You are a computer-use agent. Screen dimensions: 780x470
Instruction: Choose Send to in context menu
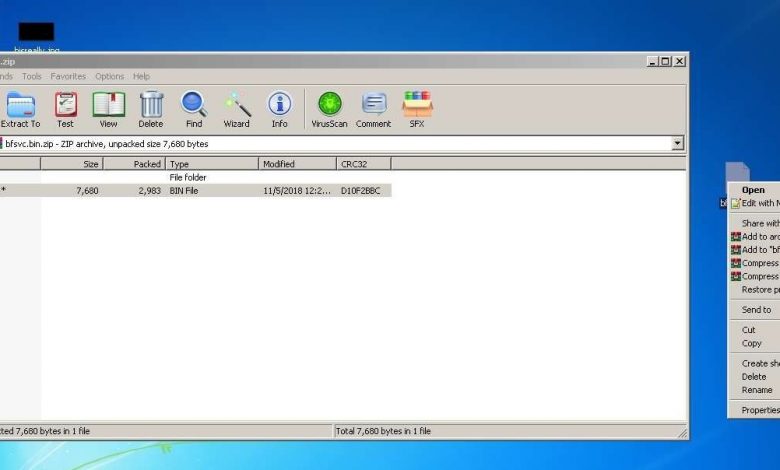756,309
